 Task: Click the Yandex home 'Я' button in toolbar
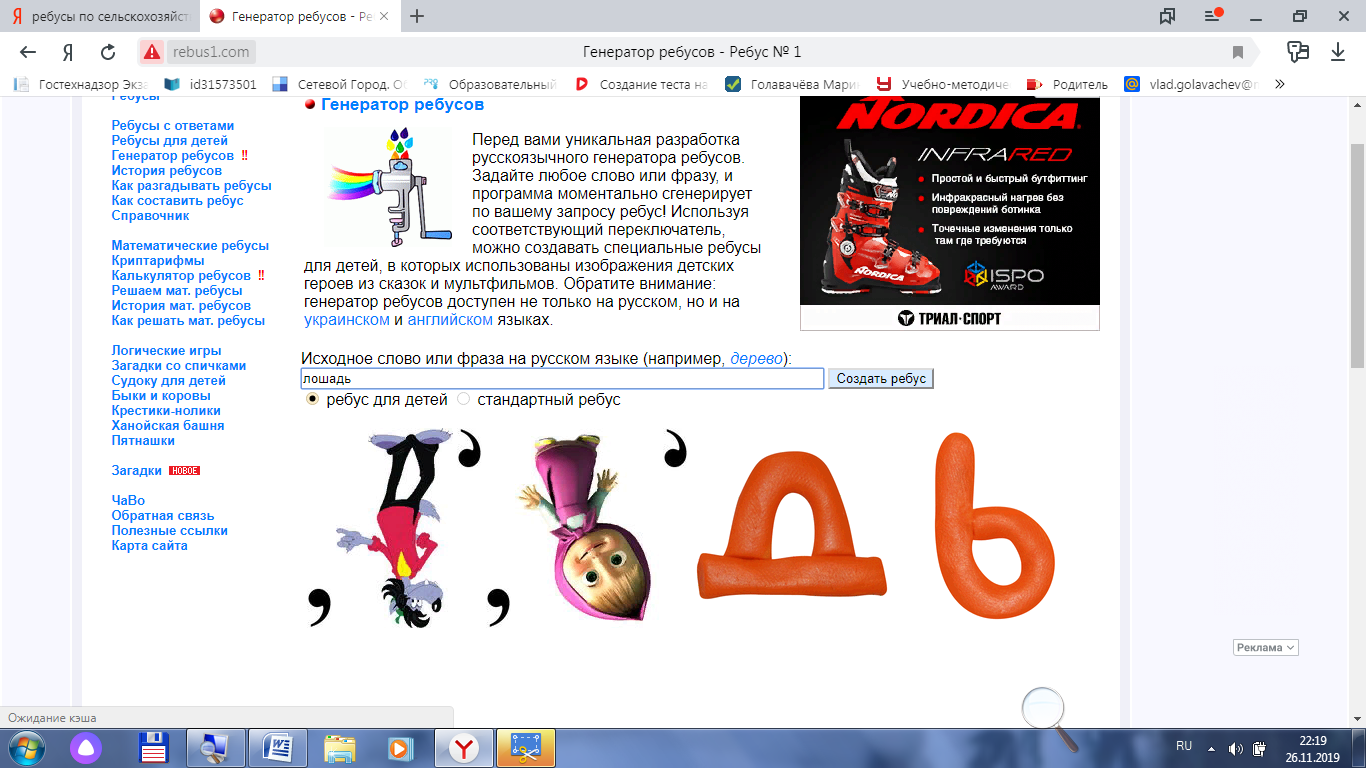coord(68,52)
